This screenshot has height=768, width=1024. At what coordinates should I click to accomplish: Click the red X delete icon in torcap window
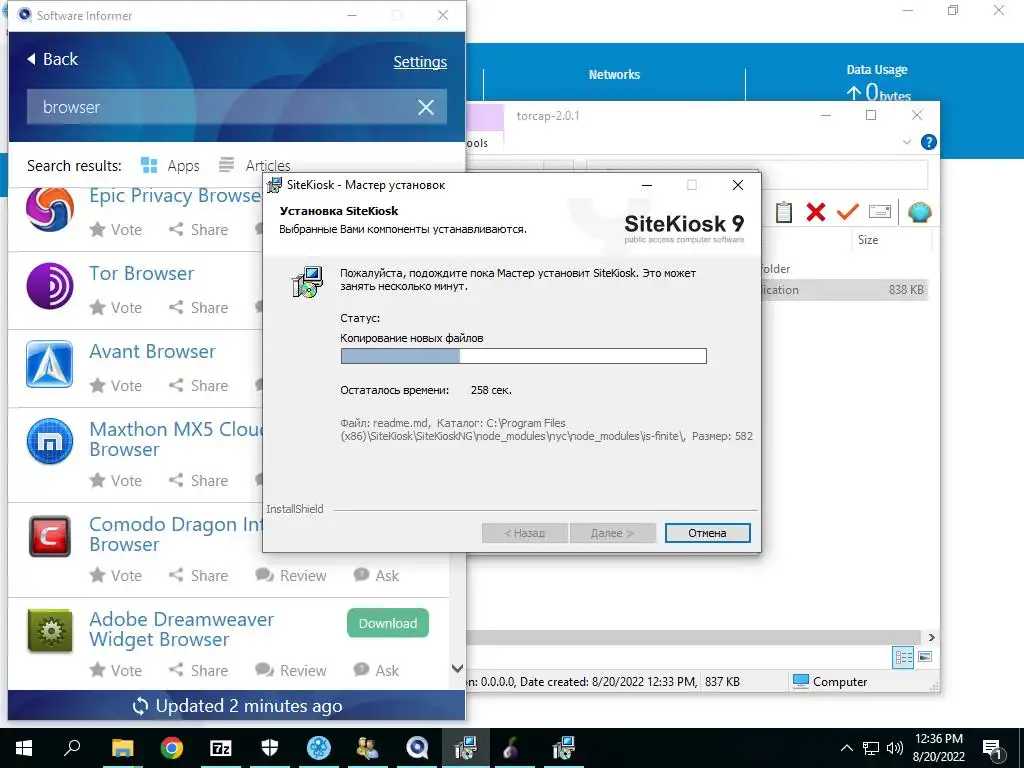tap(816, 212)
